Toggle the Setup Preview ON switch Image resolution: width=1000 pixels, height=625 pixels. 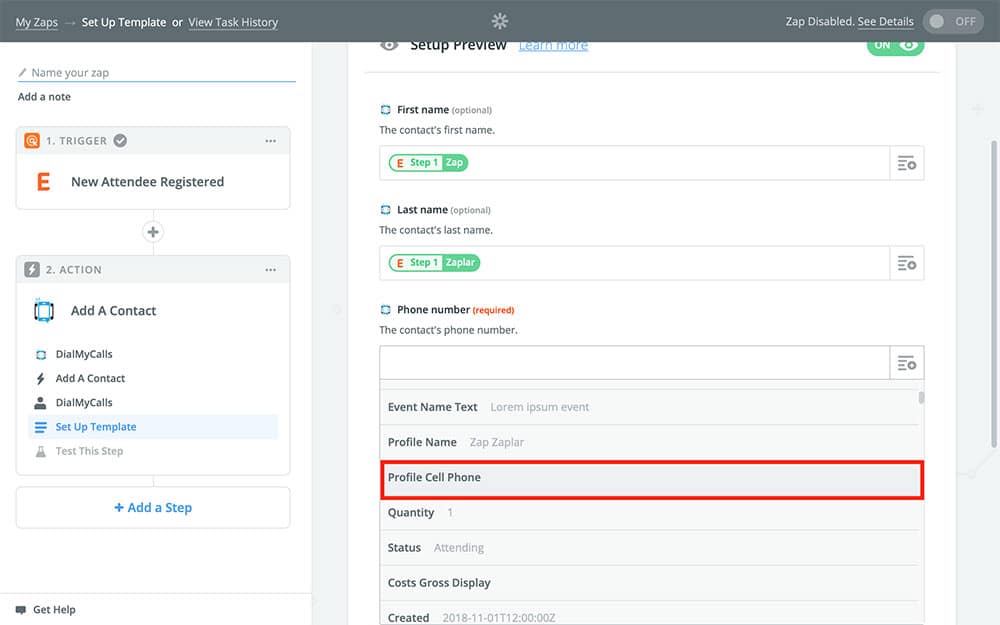[895, 45]
